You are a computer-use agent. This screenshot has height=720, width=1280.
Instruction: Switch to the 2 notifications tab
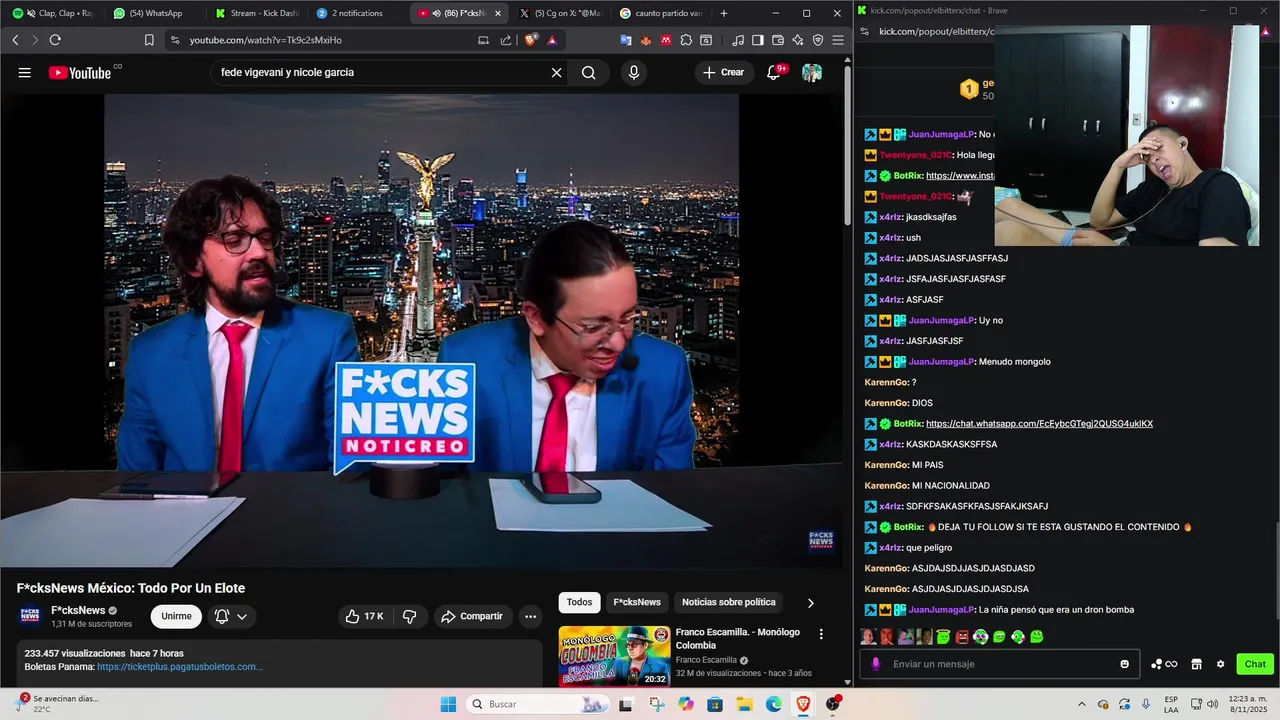pos(357,13)
